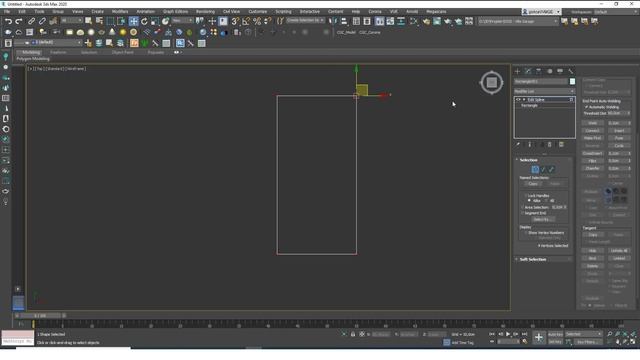Image resolution: width=640 pixels, height=360 pixels.
Task: Toggle the Automatic Welding checkbox
Action: (587, 107)
